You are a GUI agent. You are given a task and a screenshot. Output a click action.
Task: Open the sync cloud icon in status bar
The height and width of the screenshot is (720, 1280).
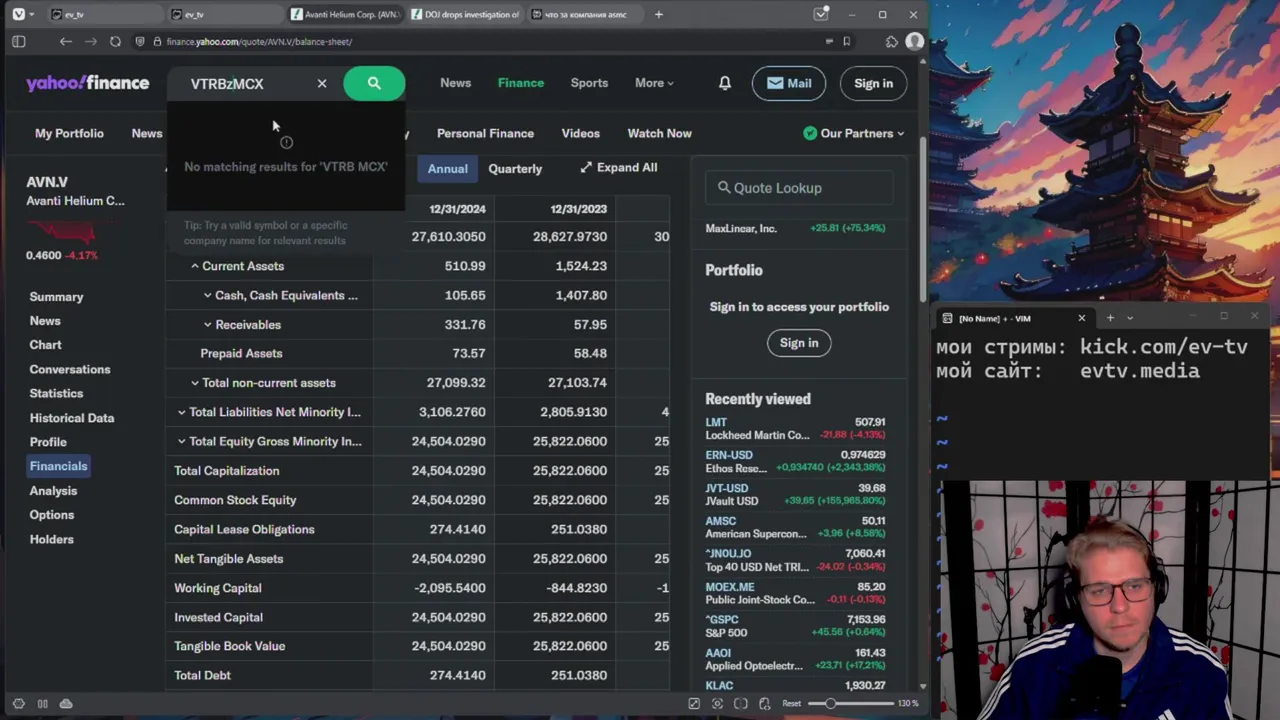pos(66,704)
